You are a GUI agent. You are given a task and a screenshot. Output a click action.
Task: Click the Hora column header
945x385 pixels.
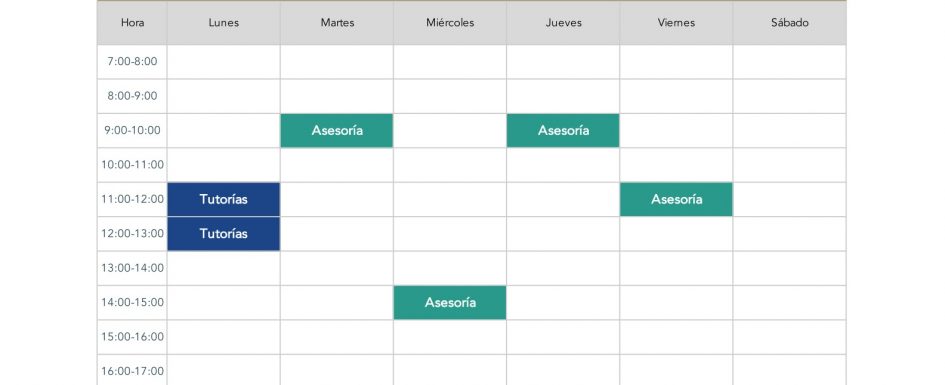click(132, 23)
